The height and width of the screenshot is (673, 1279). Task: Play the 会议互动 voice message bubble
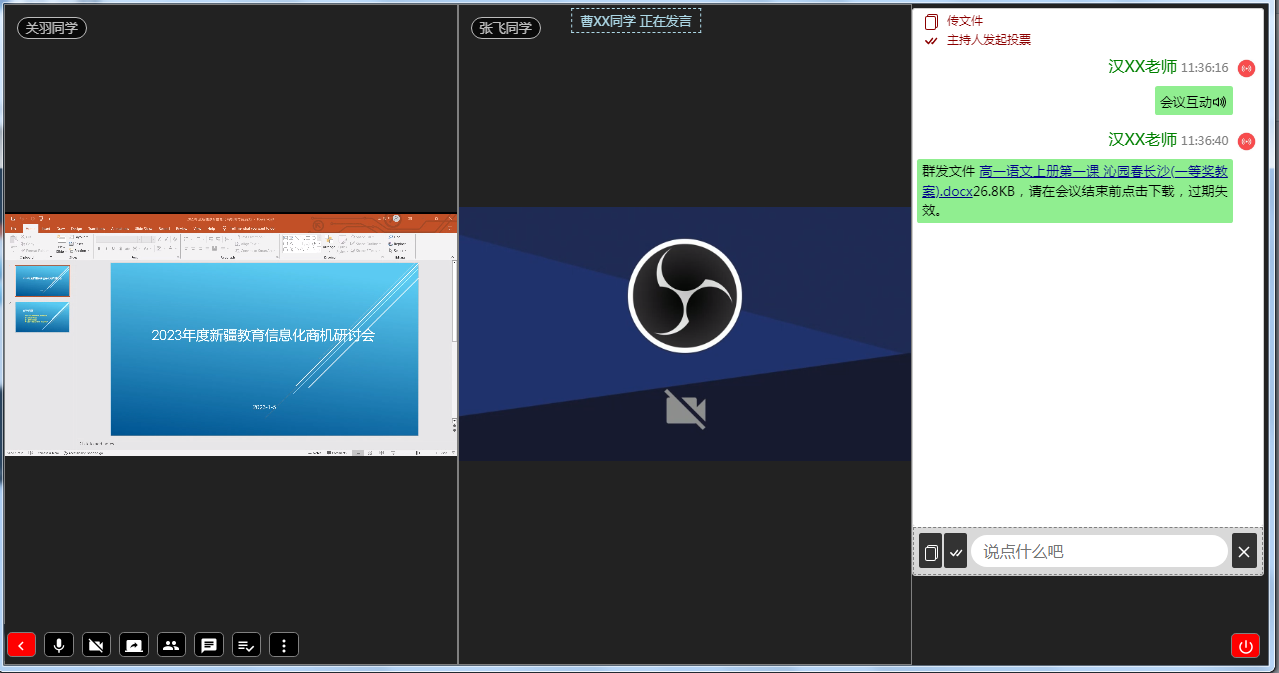pos(1193,101)
